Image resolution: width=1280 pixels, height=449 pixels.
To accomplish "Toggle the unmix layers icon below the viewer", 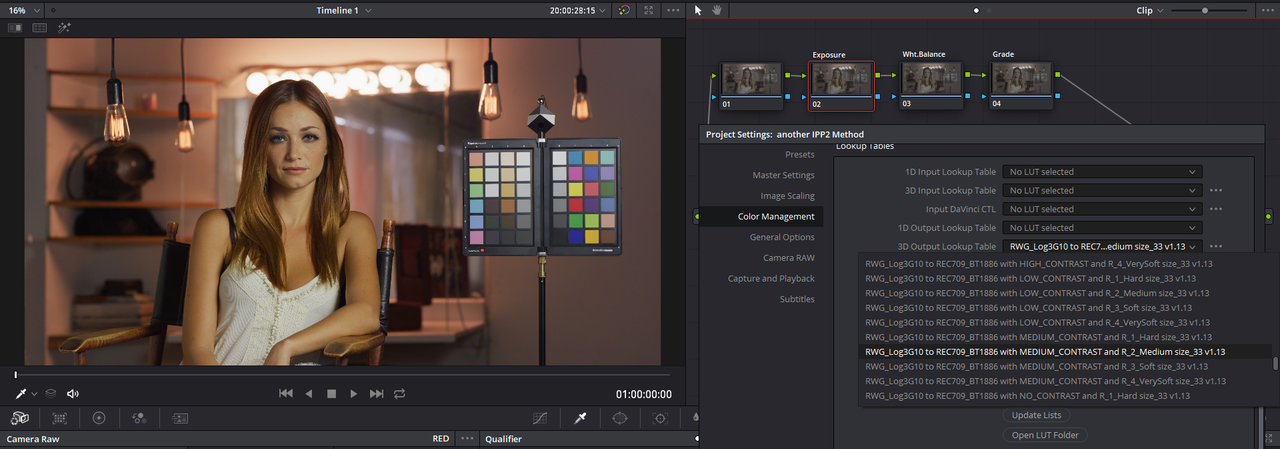I will pyautogui.click(x=51, y=394).
